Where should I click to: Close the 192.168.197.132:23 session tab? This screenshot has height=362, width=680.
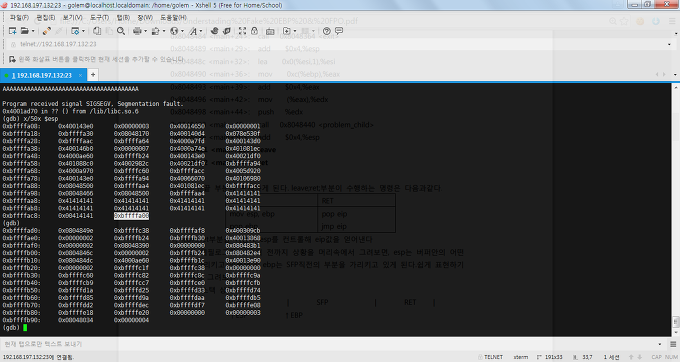(80, 75)
